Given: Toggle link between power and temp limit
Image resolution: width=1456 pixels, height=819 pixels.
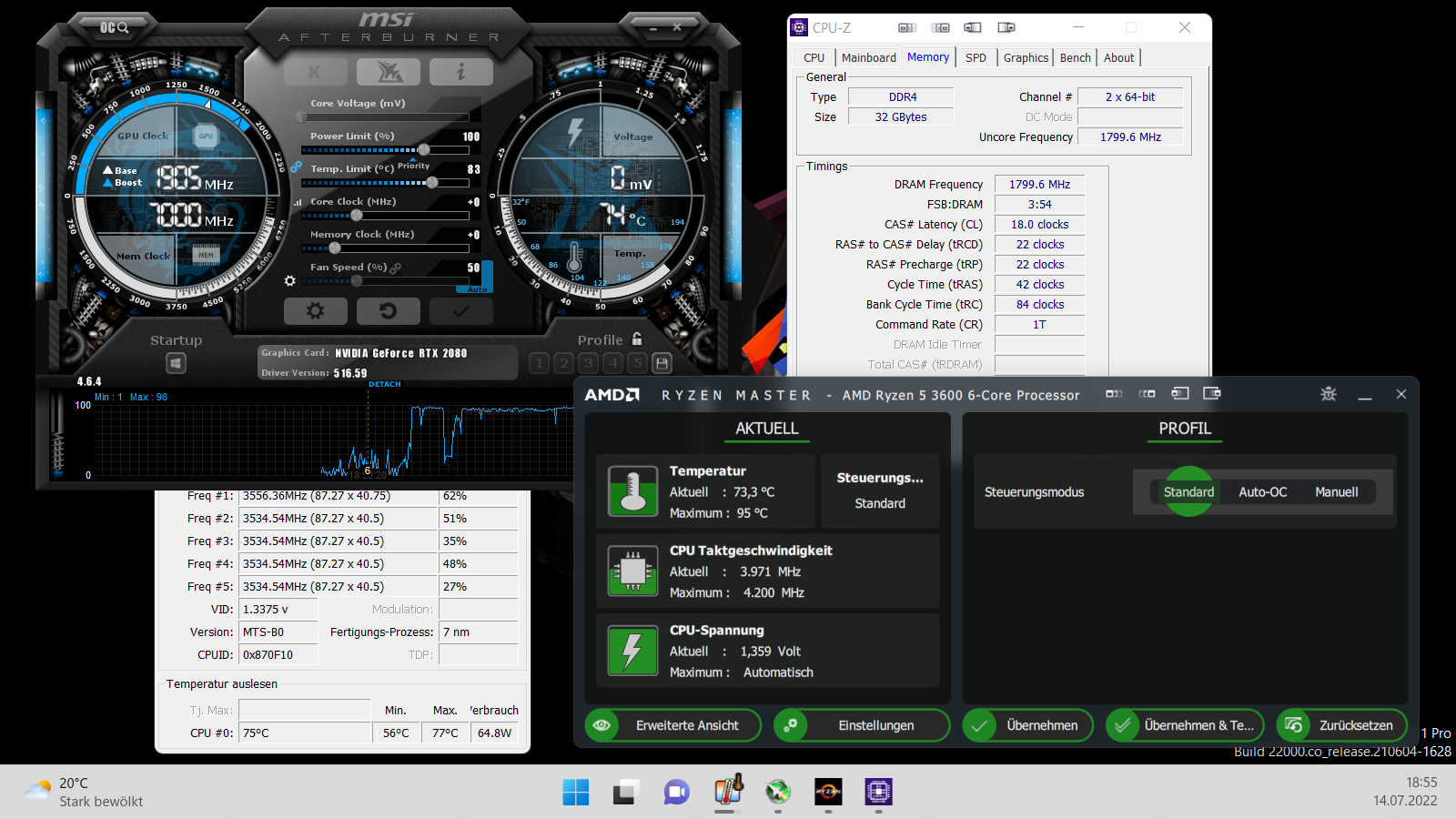Looking at the screenshot, I should point(296,167).
